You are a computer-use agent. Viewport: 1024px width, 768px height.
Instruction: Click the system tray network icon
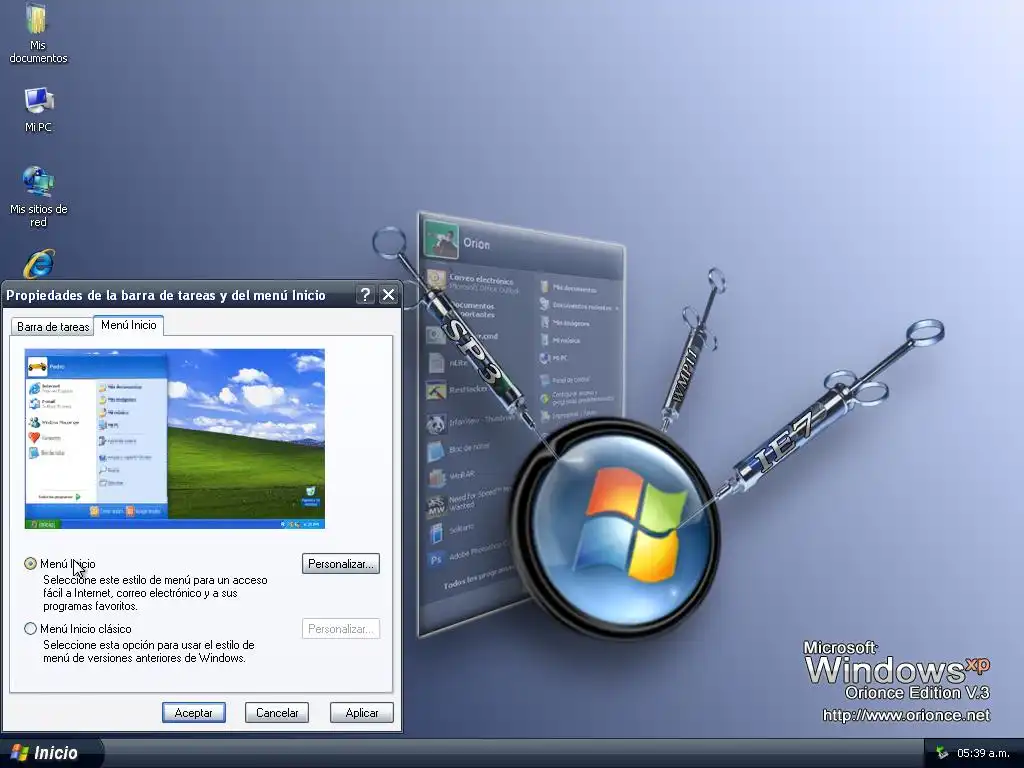click(x=941, y=753)
